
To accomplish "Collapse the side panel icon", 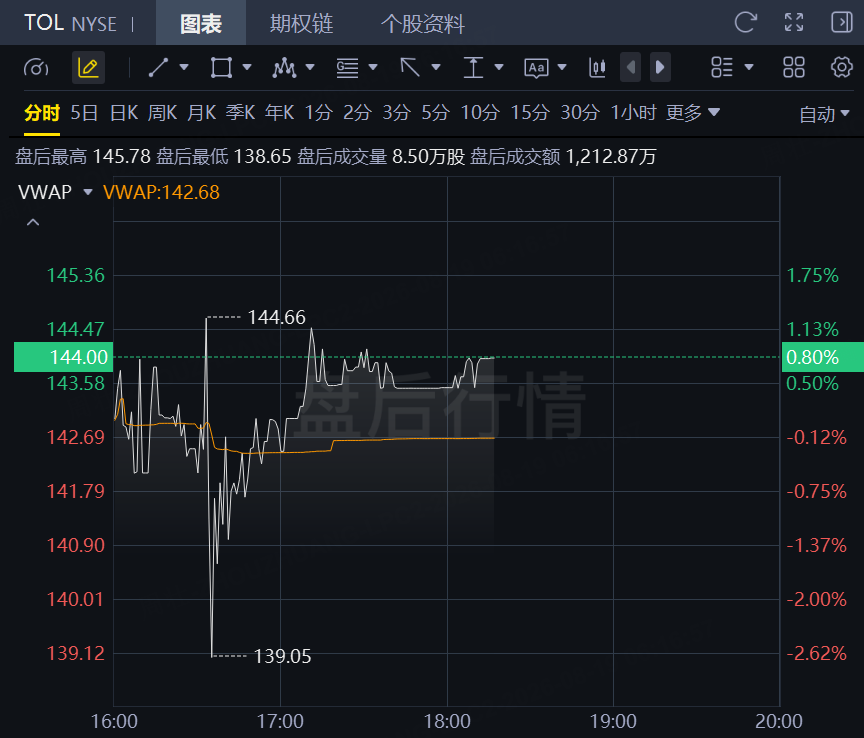I will click(841, 23).
